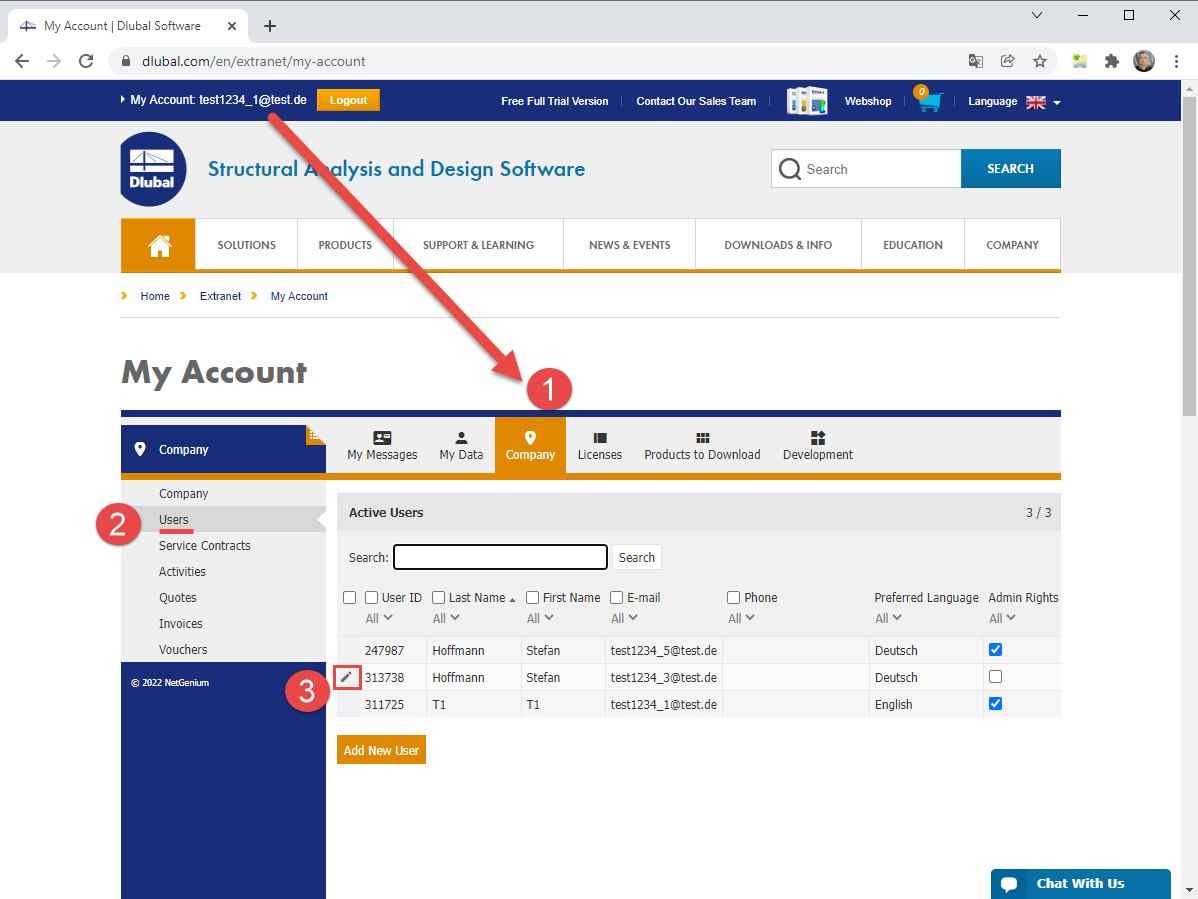Toggle the Phone column checkbox
The image size is (1198, 899).
[733, 597]
